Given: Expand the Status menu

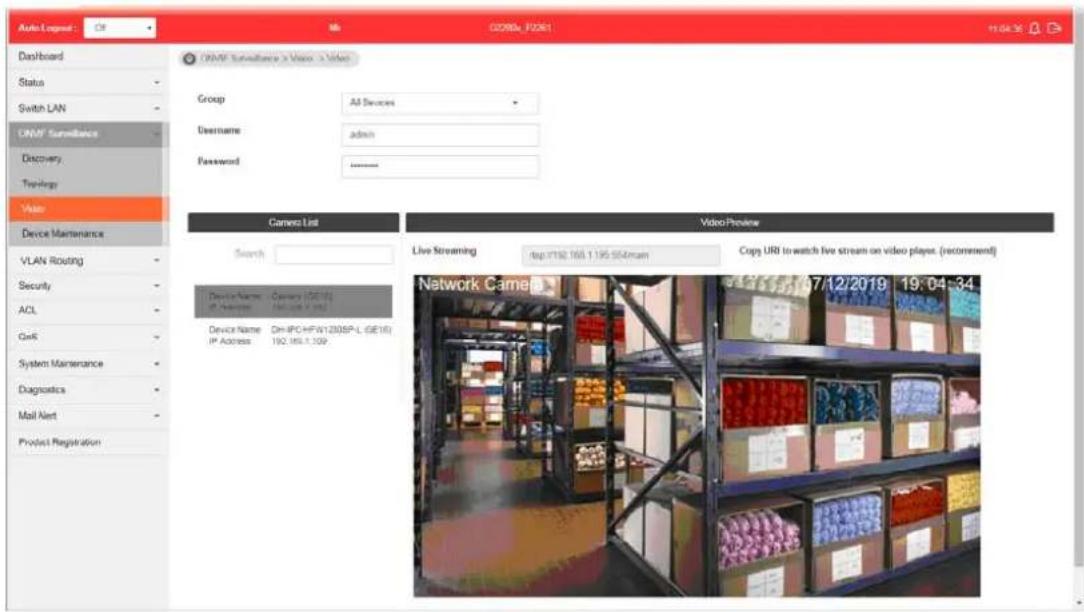Looking at the screenshot, I should pos(88,82).
